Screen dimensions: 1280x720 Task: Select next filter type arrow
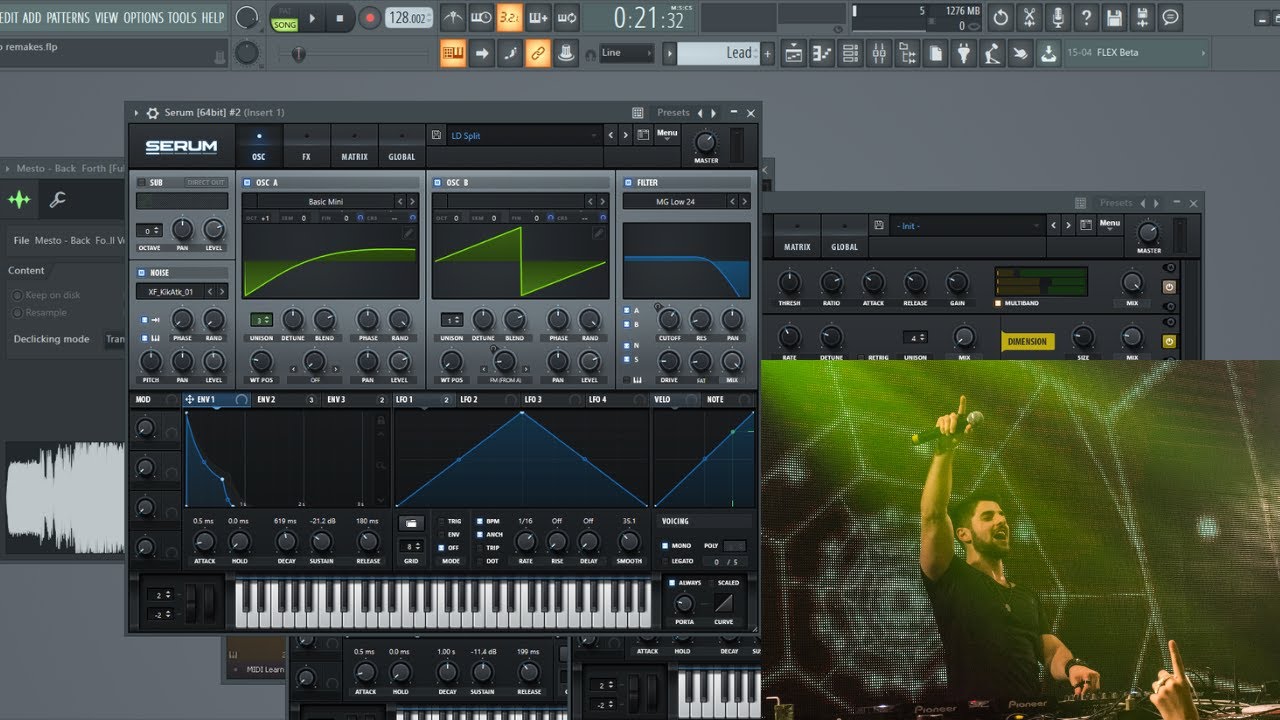click(x=743, y=202)
